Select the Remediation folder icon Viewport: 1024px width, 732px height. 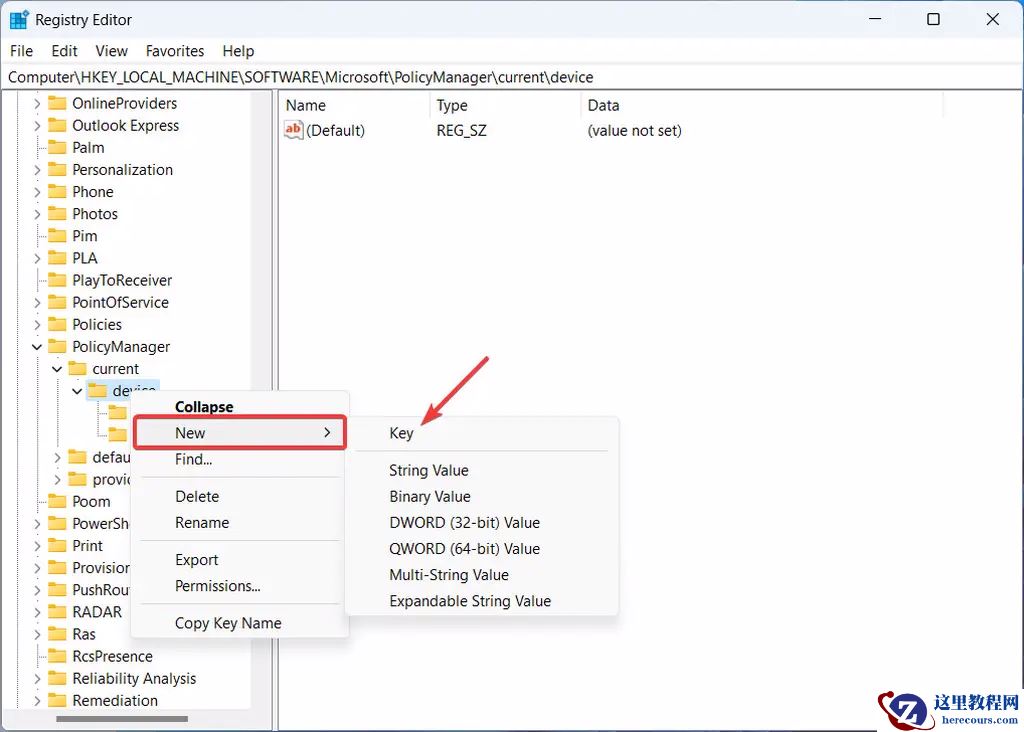[x=57, y=700]
